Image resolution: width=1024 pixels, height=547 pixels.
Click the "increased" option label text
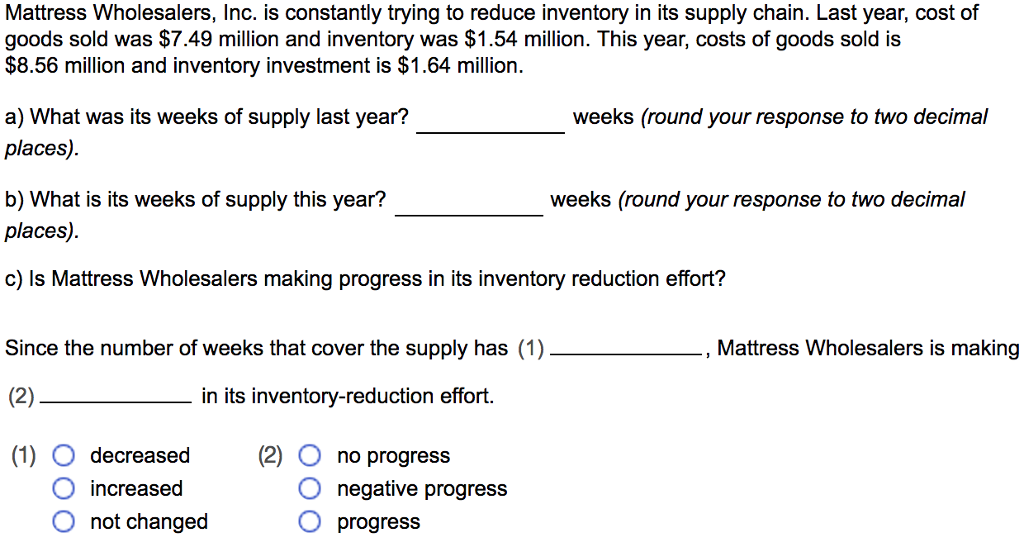click(136, 488)
